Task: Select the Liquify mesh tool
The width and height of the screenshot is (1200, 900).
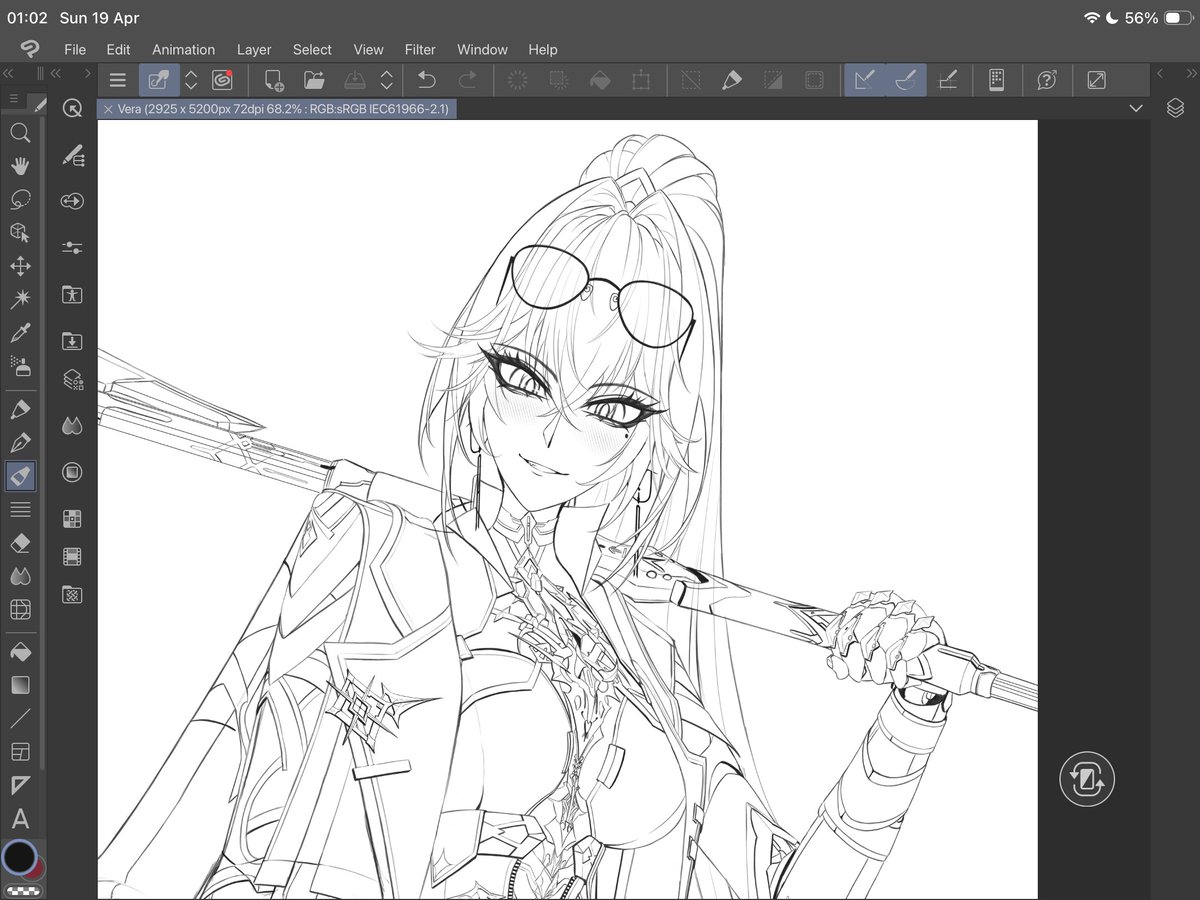Action: tap(20, 609)
